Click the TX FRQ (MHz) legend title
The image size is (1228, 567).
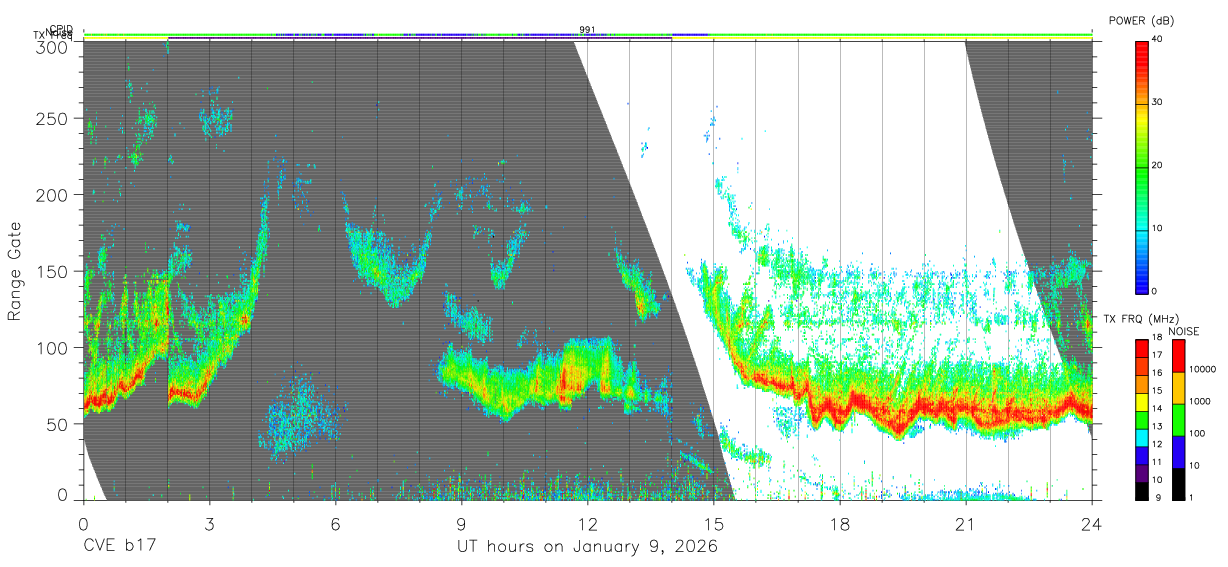pos(1139,319)
